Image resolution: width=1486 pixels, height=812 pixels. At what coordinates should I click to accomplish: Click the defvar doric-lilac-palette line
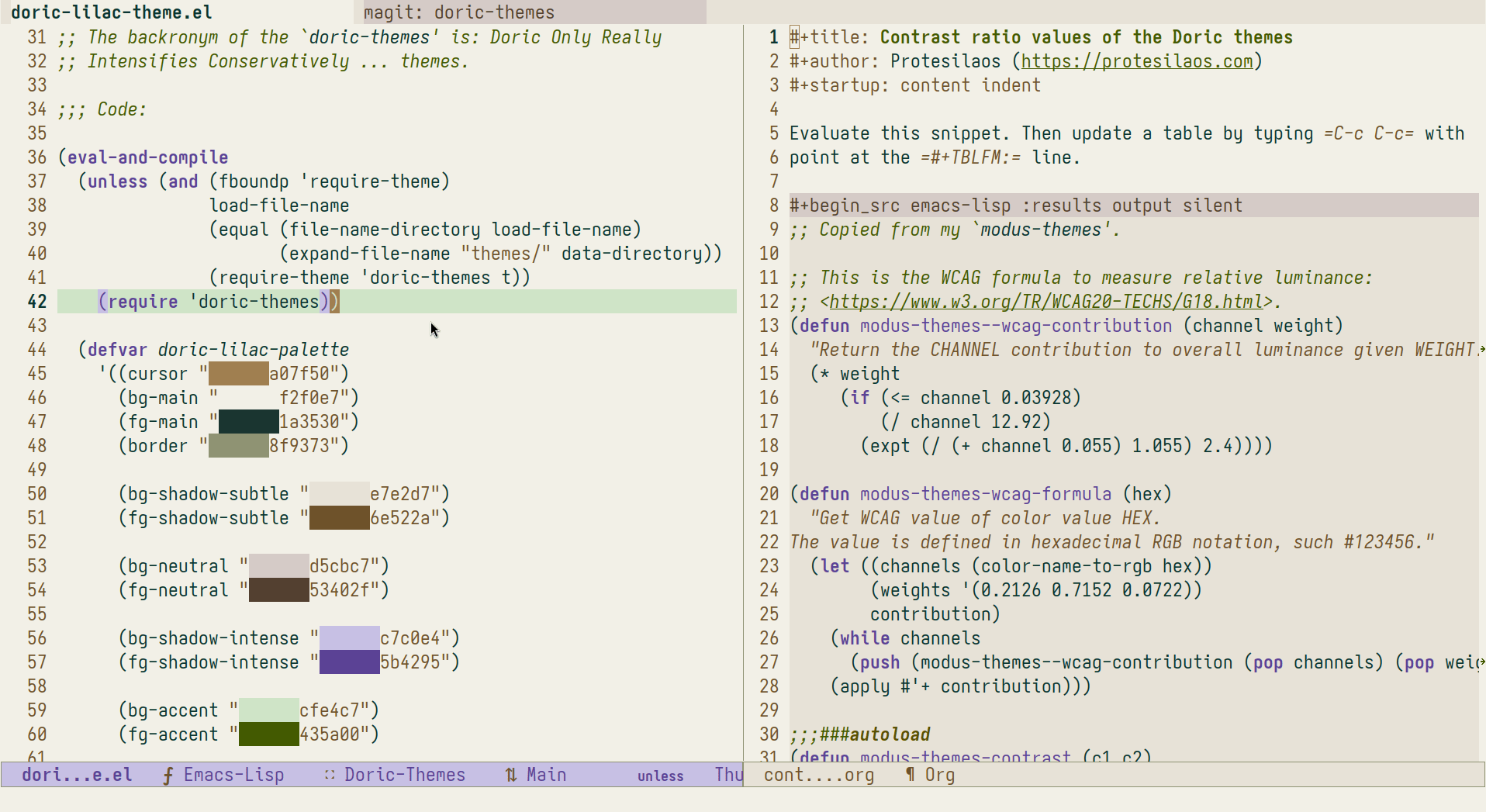tap(213, 350)
